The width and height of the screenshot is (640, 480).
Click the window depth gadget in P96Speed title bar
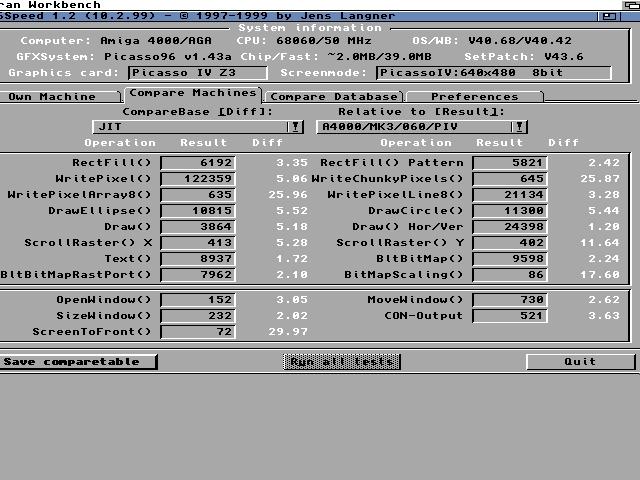[609, 16]
